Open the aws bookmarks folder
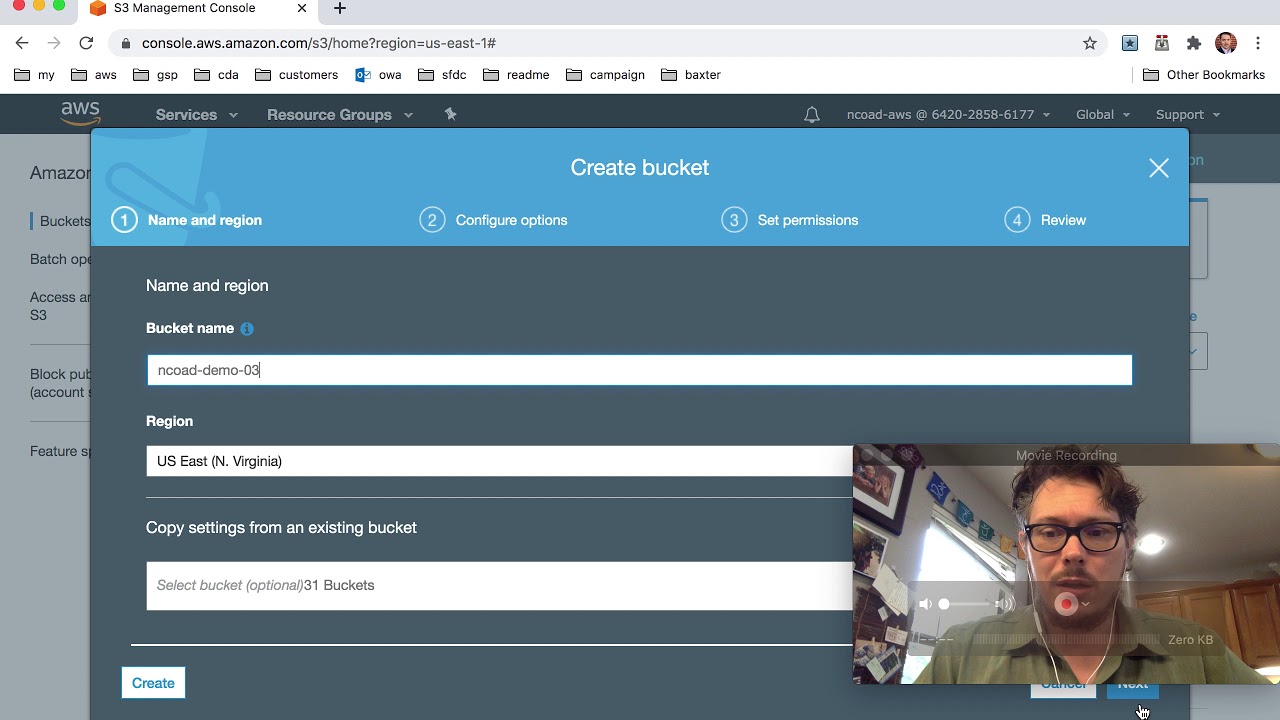 click(94, 75)
